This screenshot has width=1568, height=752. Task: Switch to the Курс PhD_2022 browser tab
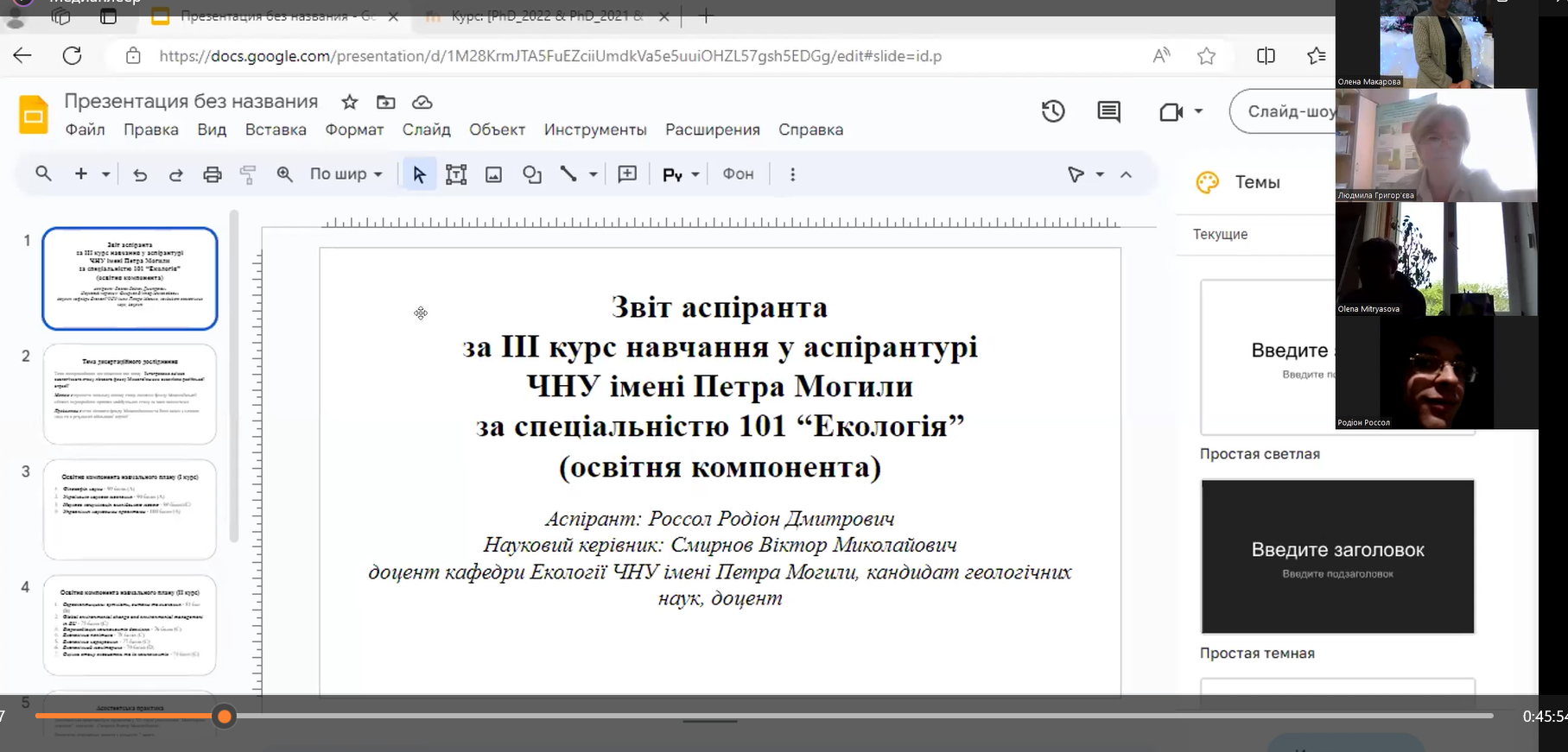547,16
